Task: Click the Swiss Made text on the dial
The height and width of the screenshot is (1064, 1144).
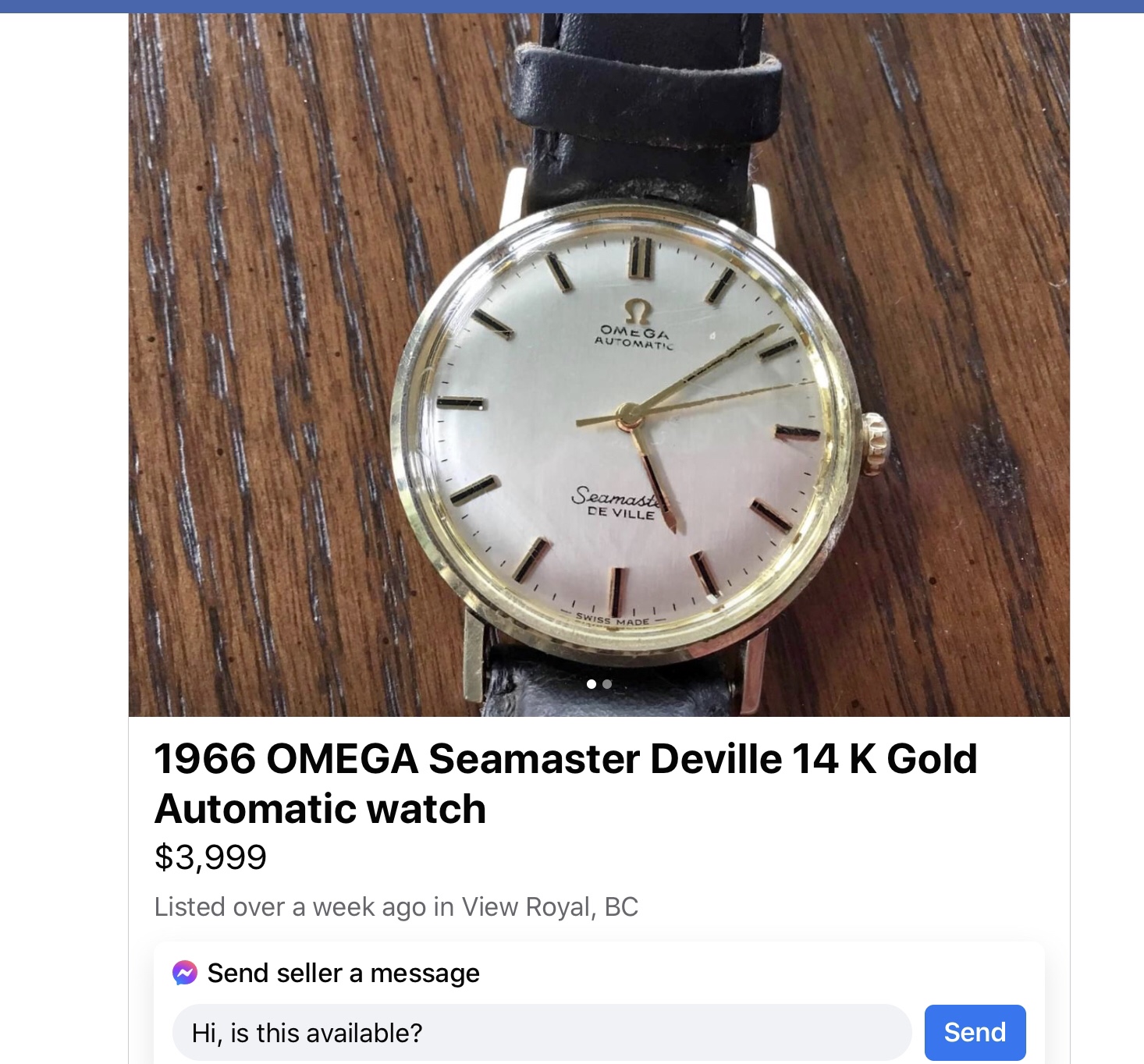Action: pyautogui.click(x=613, y=621)
